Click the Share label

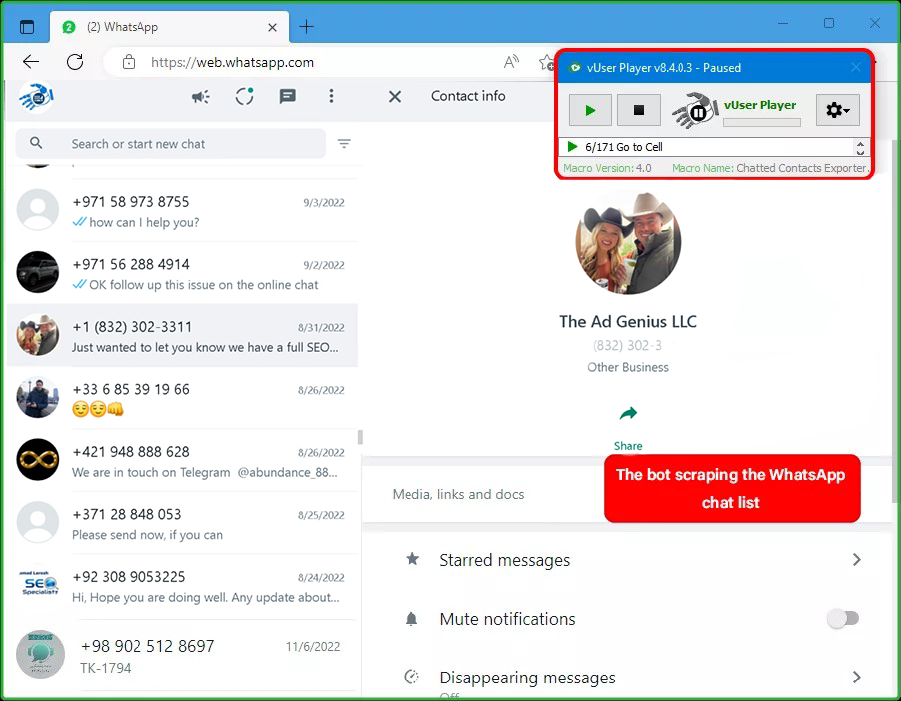627,446
